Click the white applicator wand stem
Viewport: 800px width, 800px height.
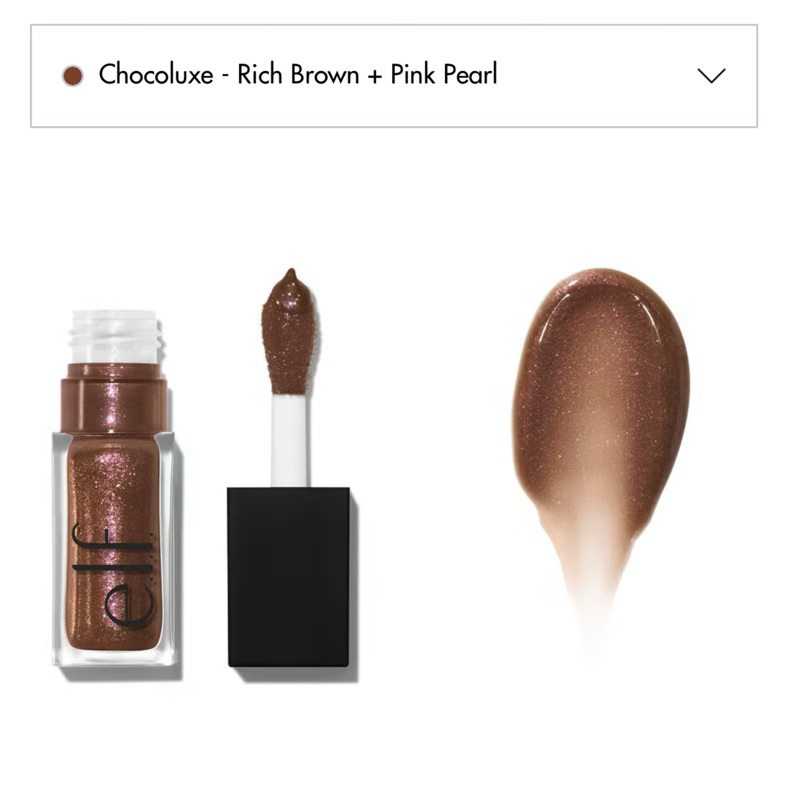(x=289, y=440)
